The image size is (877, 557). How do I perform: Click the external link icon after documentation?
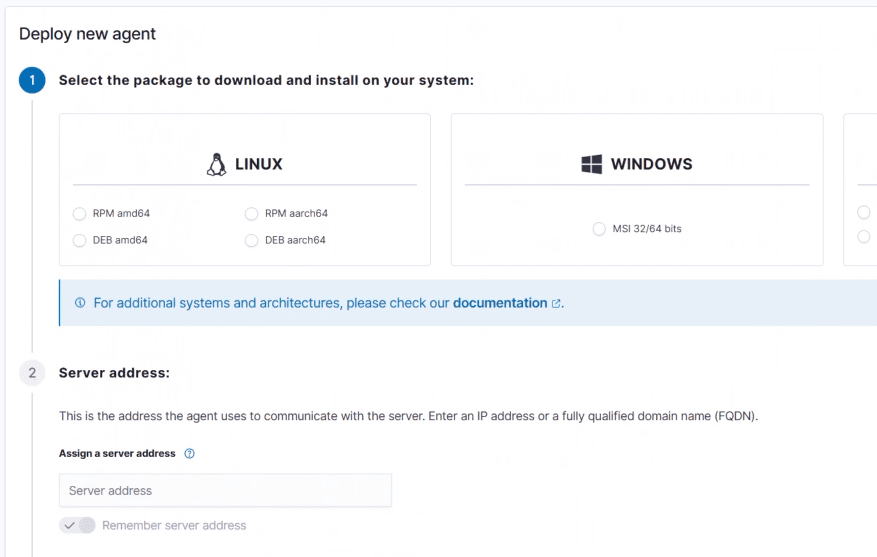pyautogui.click(x=556, y=303)
